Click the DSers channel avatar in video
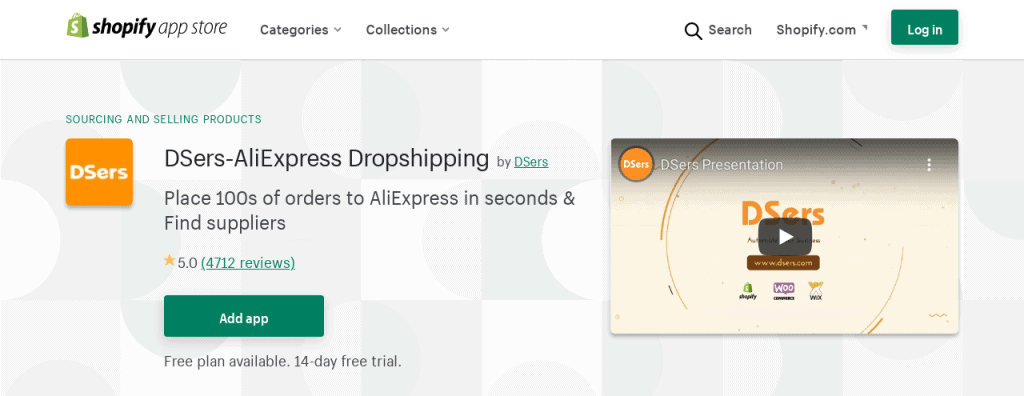The height and width of the screenshot is (396, 1024). (x=635, y=165)
